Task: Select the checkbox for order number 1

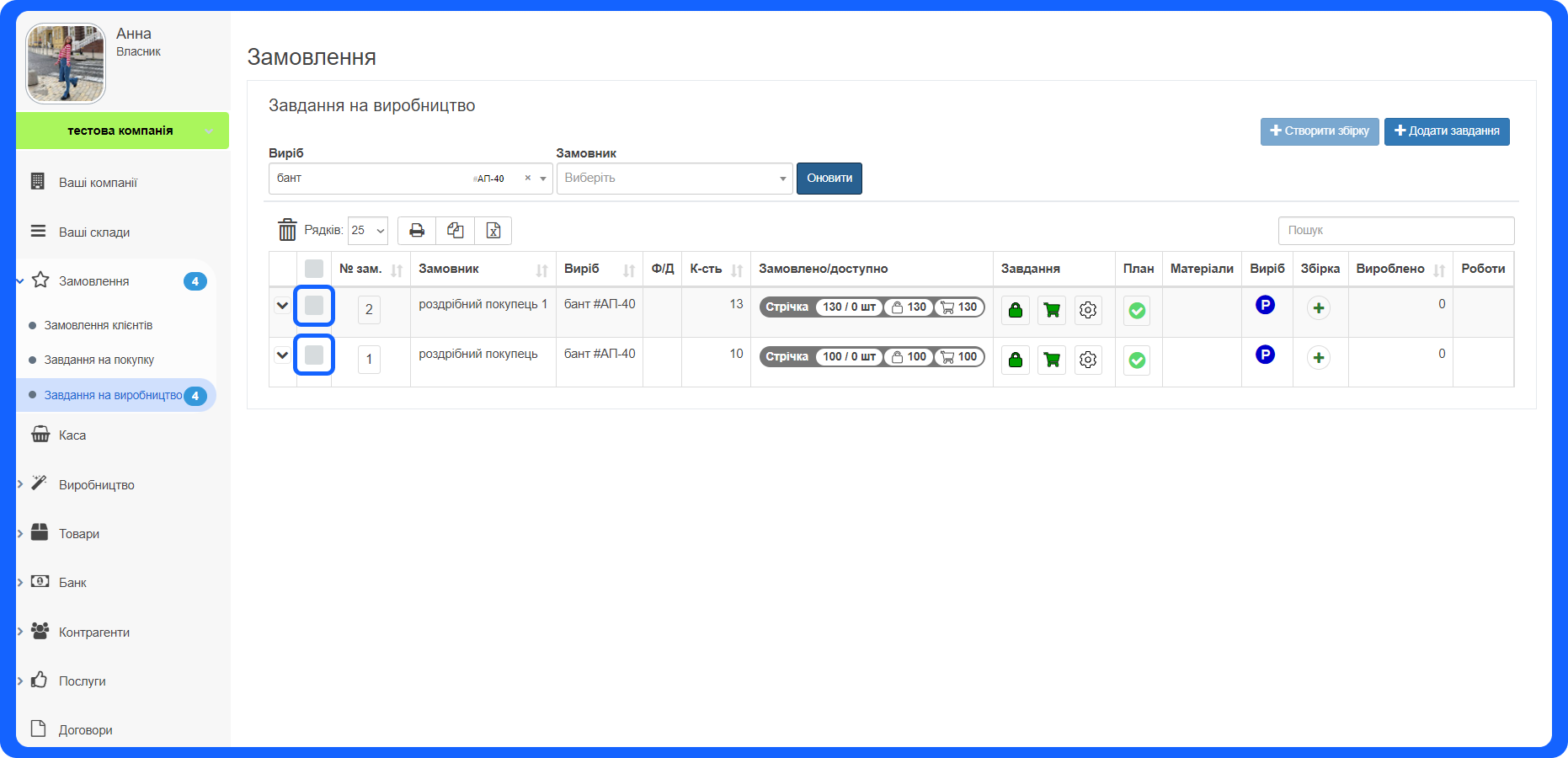Action: tap(314, 355)
